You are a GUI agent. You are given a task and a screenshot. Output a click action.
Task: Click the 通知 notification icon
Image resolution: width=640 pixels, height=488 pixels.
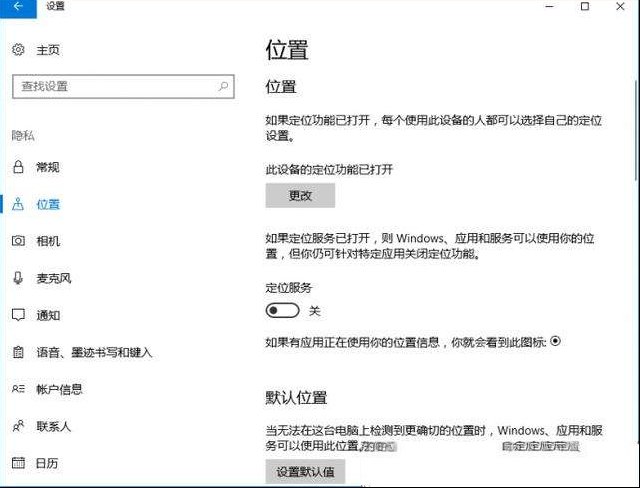point(18,315)
